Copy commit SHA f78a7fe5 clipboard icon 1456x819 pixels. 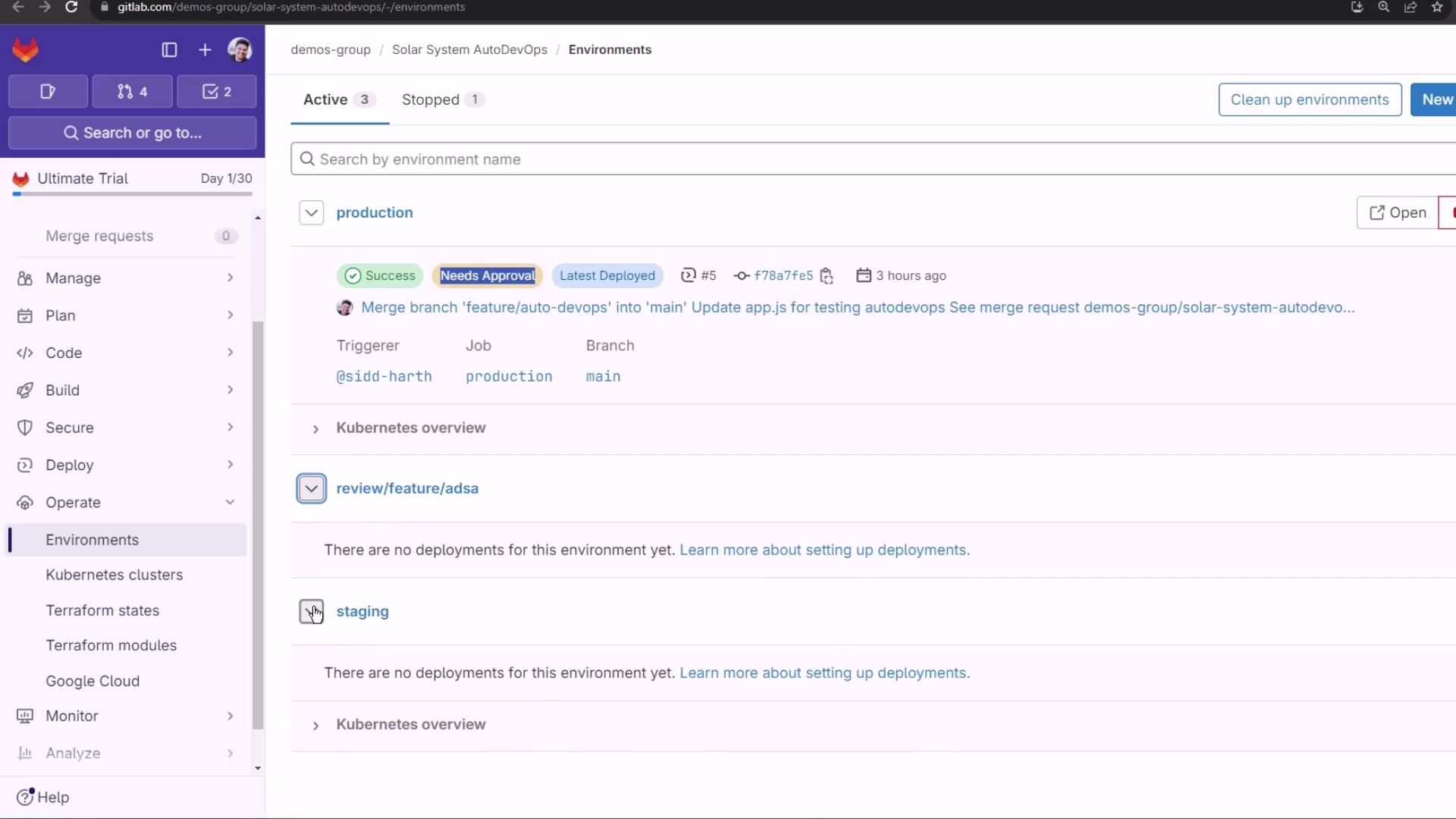(x=827, y=276)
